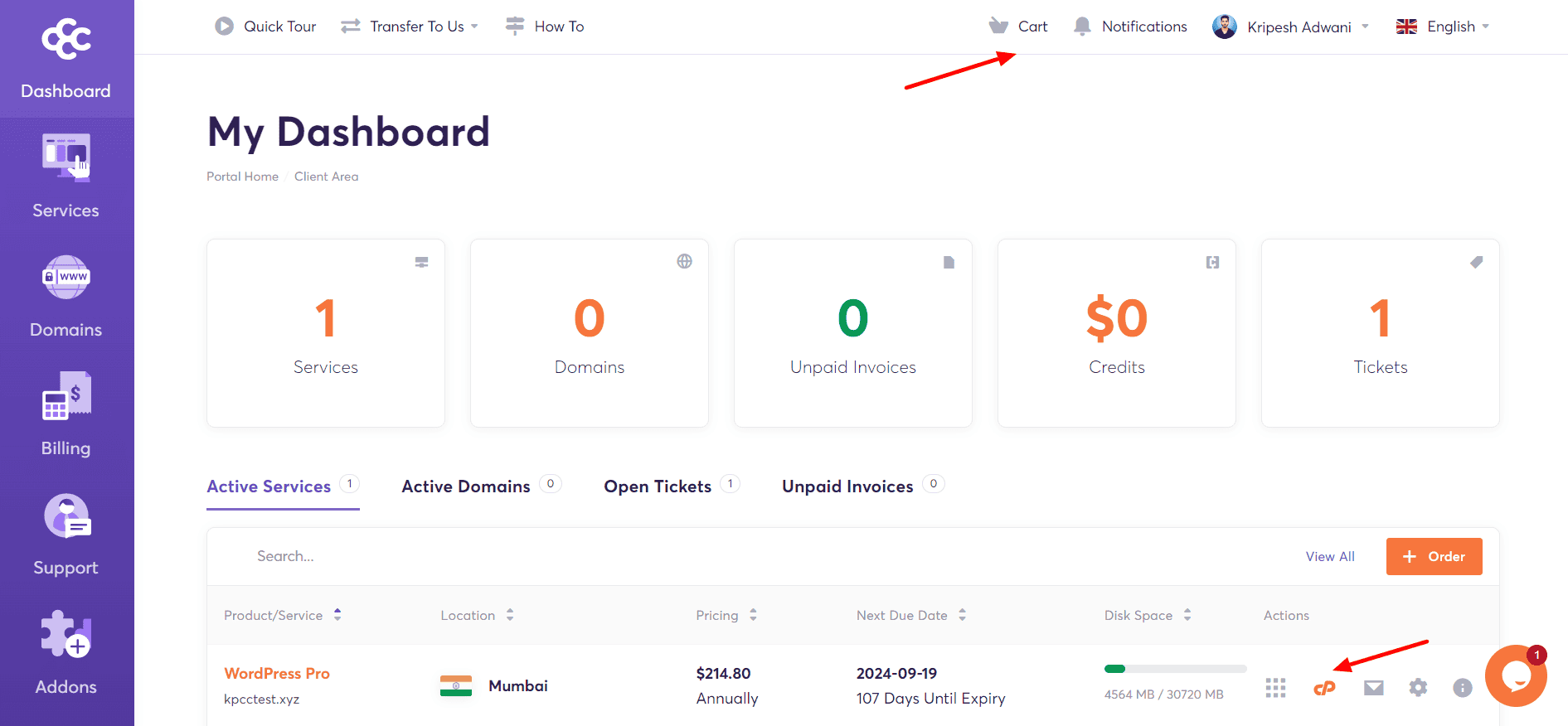Open the Support sidebar section
This screenshot has height=726, width=1568.
(x=66, y=534)
